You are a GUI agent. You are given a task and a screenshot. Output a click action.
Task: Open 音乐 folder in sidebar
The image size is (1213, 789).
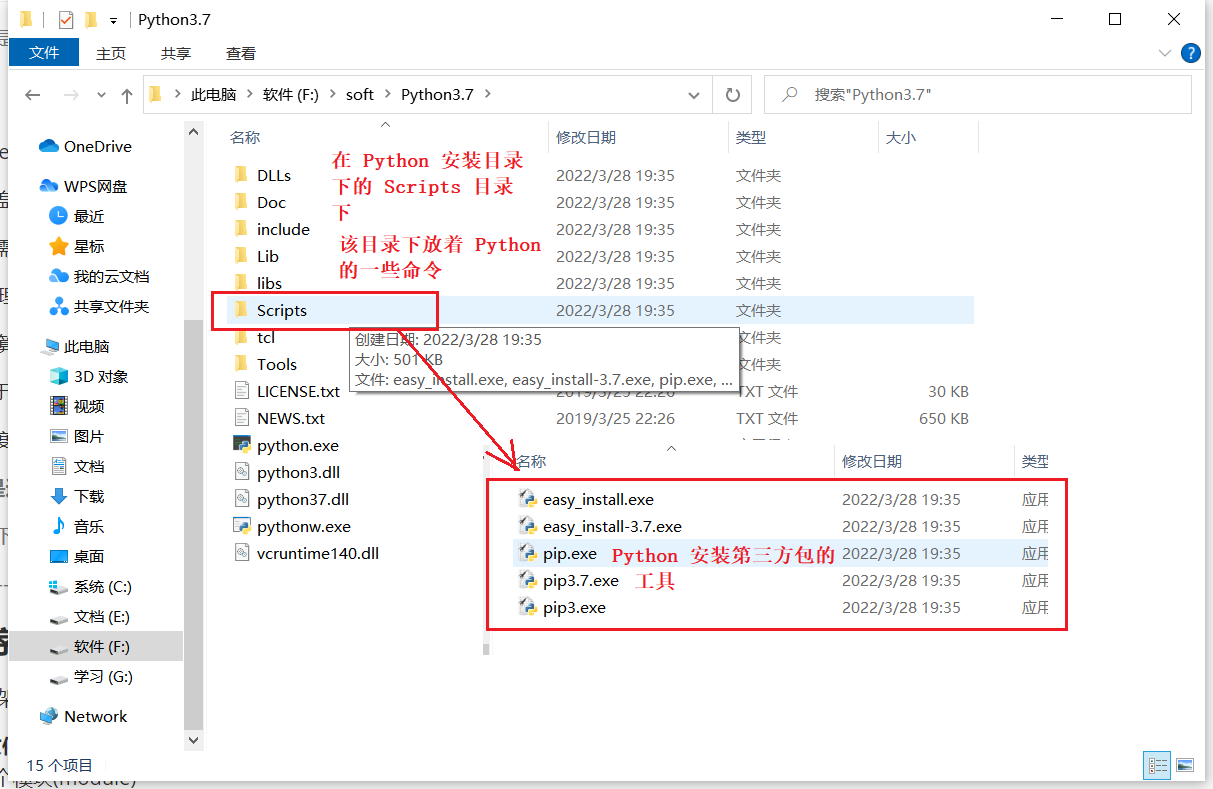[x=88, y=526]
